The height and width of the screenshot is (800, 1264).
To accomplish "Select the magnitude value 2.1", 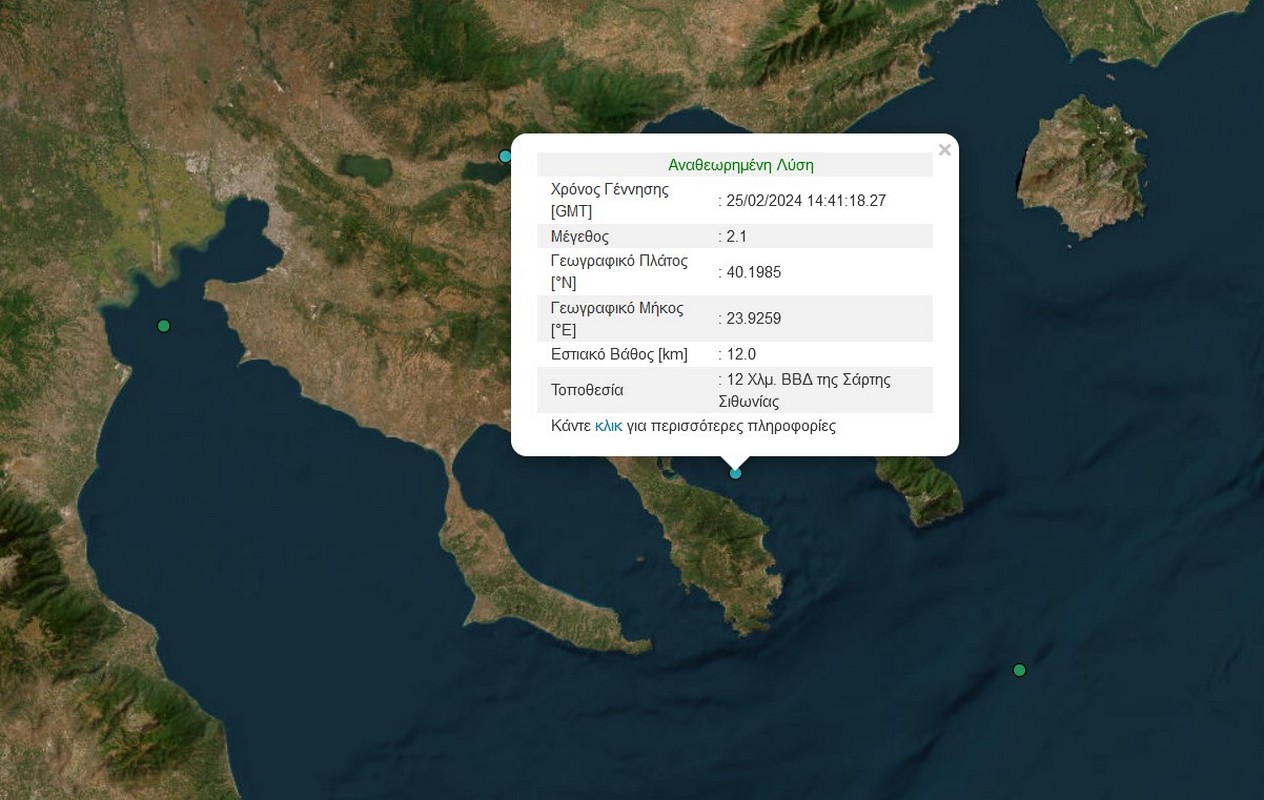I will (737, 237).
